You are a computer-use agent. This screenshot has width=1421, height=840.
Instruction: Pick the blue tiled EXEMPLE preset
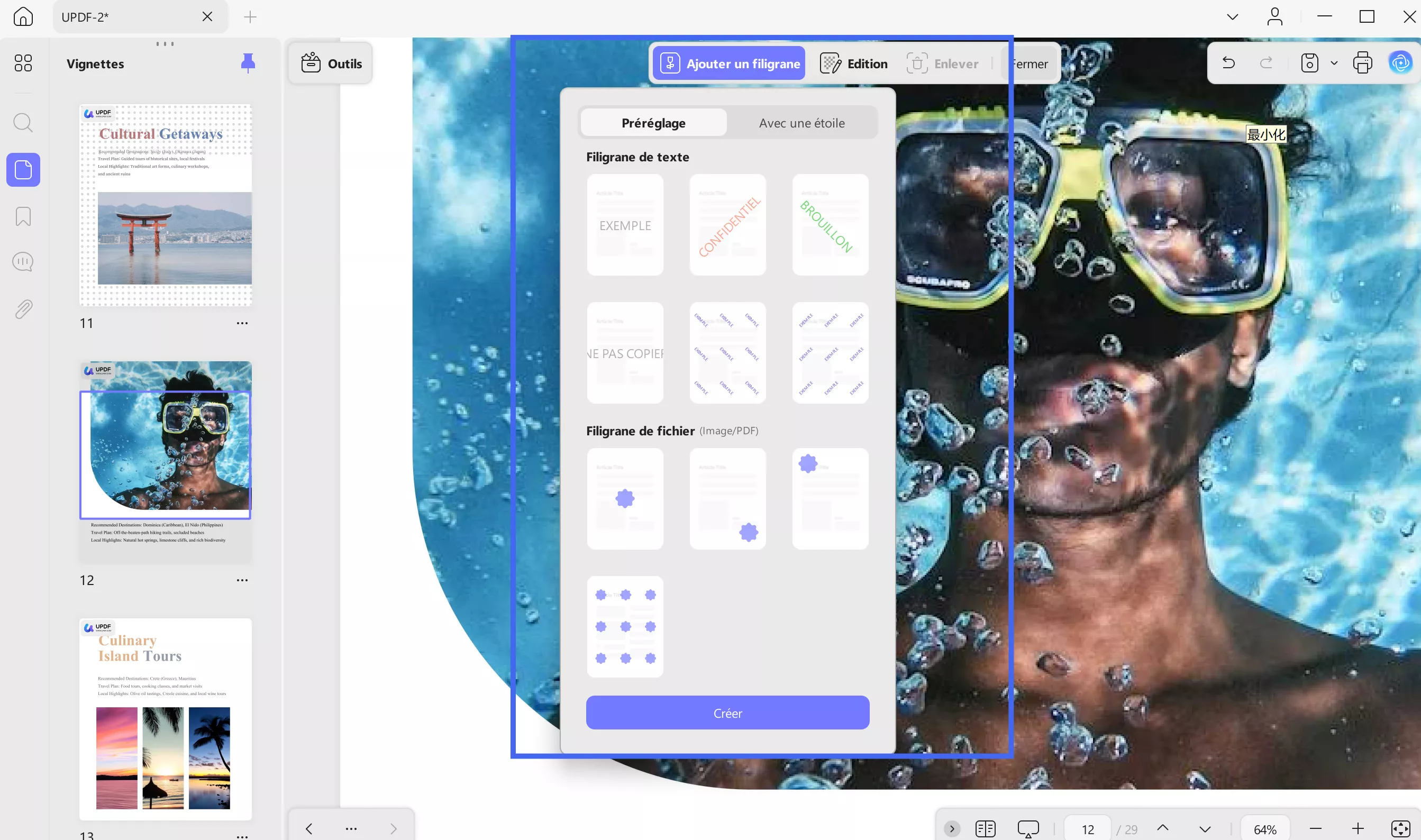tap(831, 353)
